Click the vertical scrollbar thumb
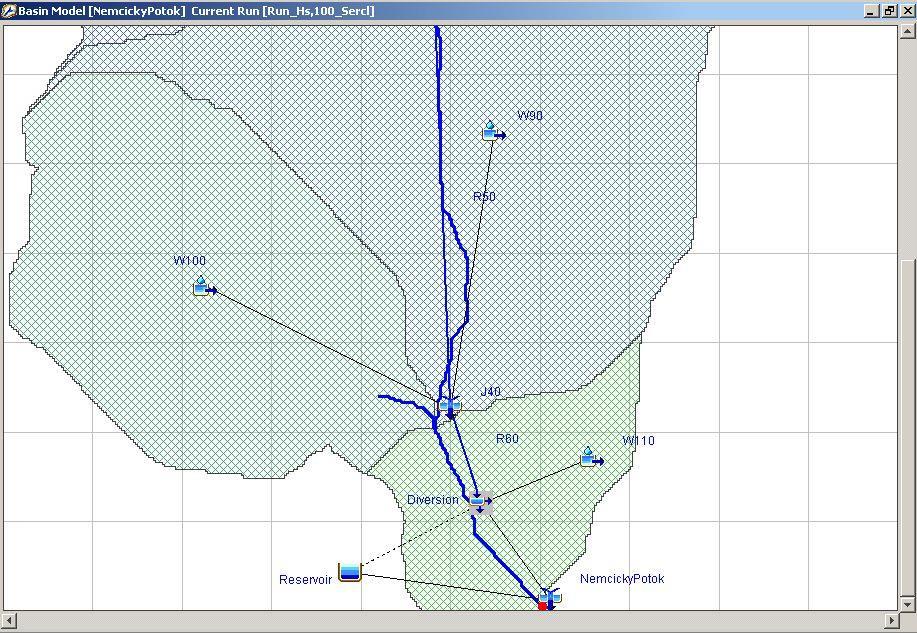Viewport: 917px width, 633px height. (x=907, y=428)
